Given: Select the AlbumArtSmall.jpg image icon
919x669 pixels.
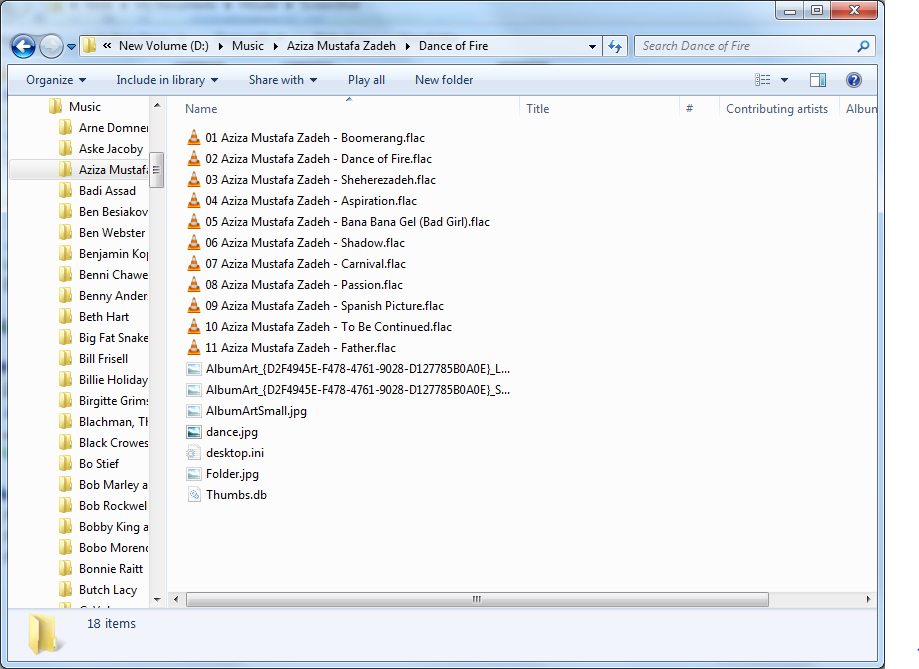Looking at the screenshot, I should tap(194, 411).
